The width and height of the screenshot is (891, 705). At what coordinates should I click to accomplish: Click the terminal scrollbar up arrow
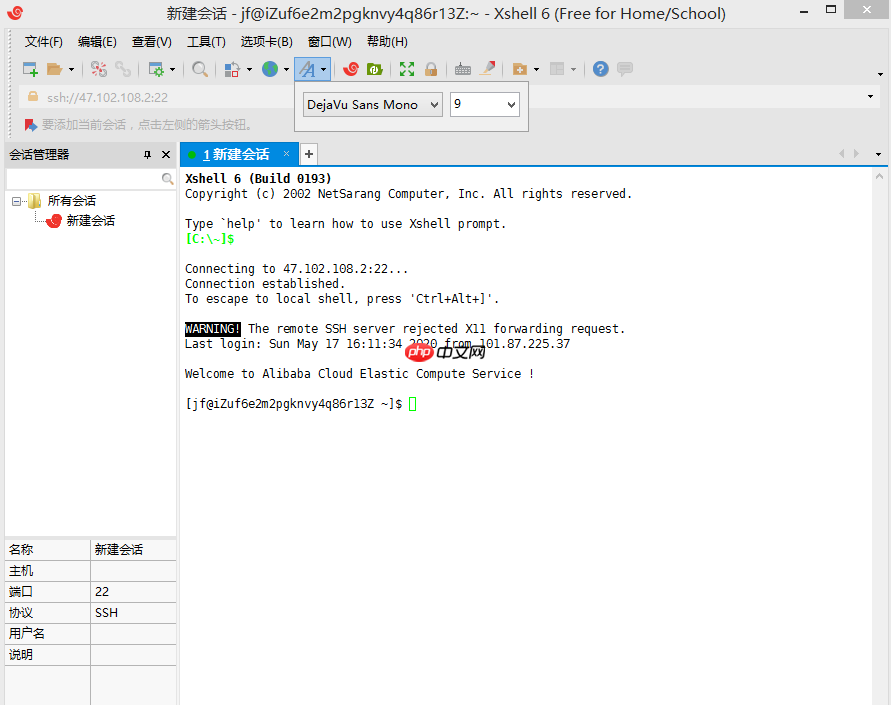click(879, 176)
